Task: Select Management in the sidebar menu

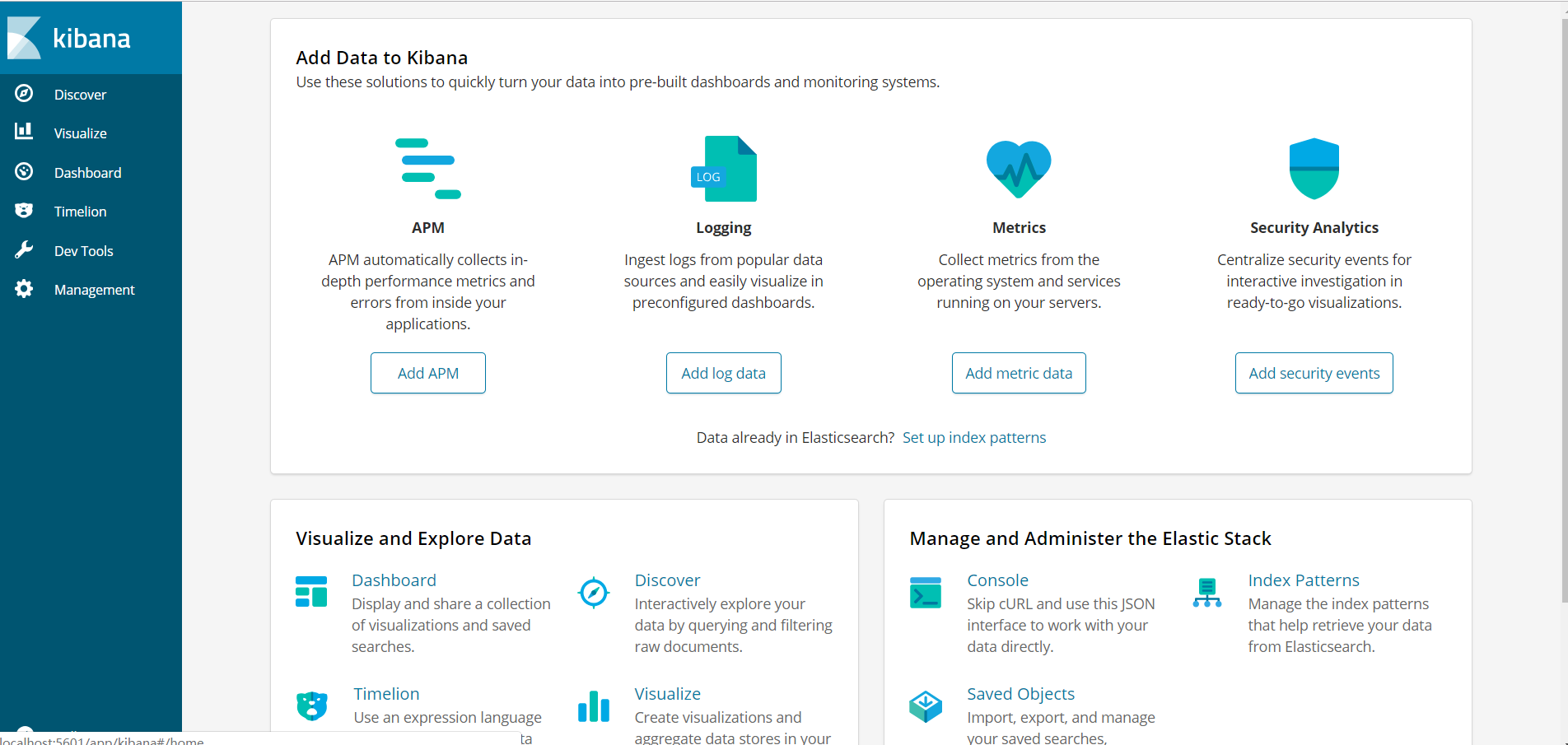Action: pyautogui.click(x=94, y=290)
